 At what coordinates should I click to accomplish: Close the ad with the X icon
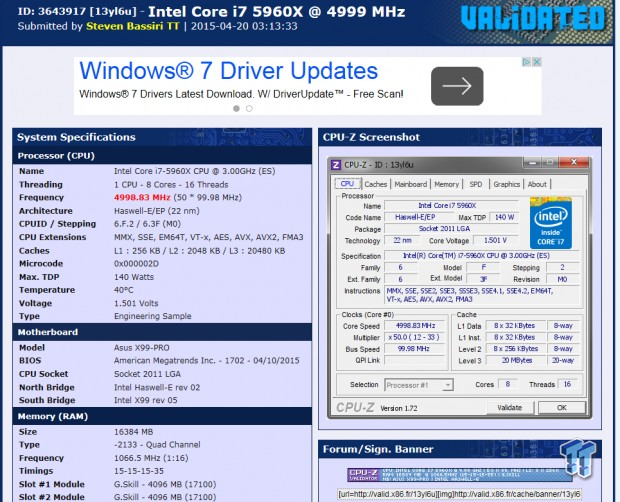[x=537, y=62]
